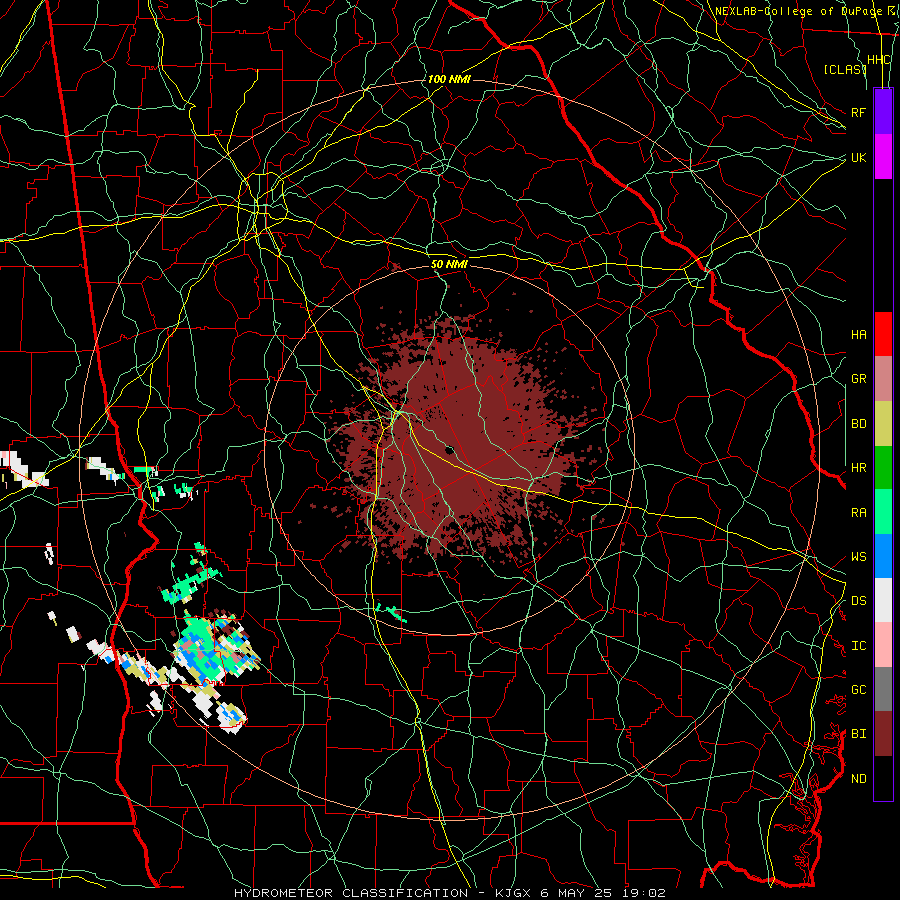
Task: Click the brown BI legend swatch
Action: pyautogui.click(x=883, y=734)
